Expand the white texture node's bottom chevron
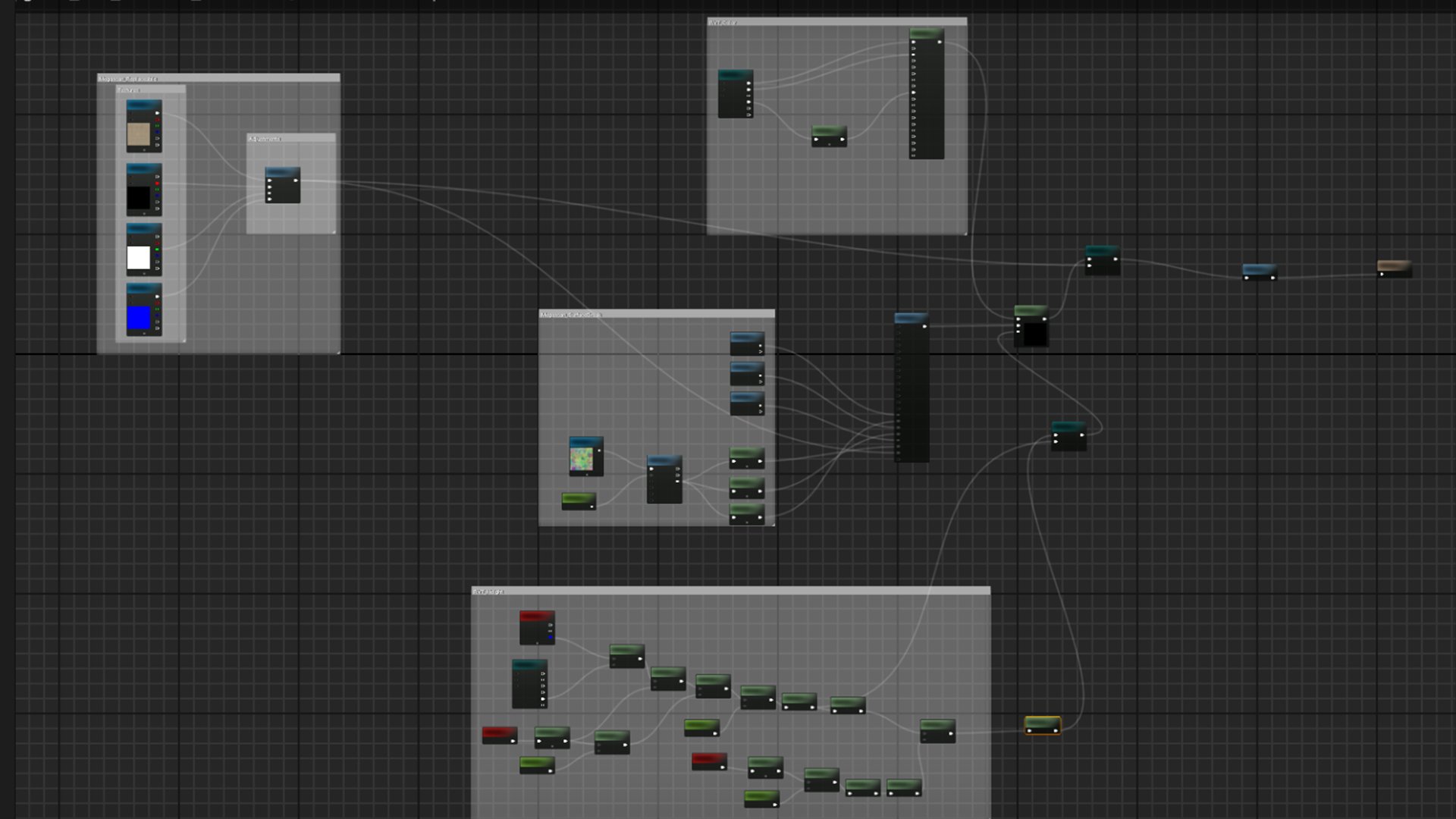This screenshot has height=819, width=1456. (144, 273)
